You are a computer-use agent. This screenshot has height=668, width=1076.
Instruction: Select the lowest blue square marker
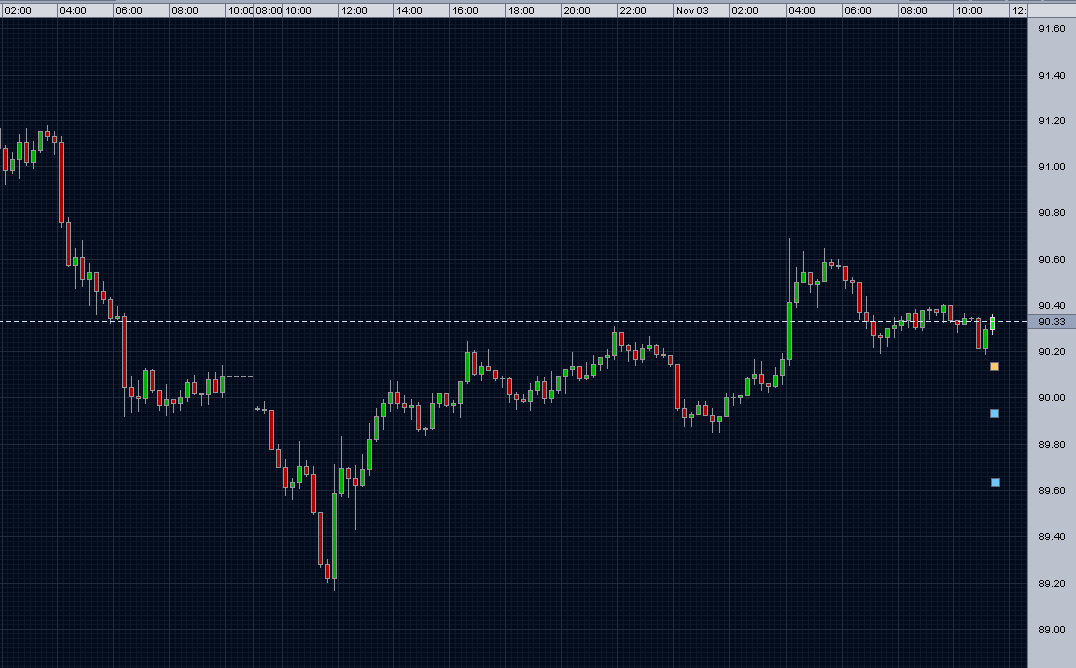click(995, 483)
